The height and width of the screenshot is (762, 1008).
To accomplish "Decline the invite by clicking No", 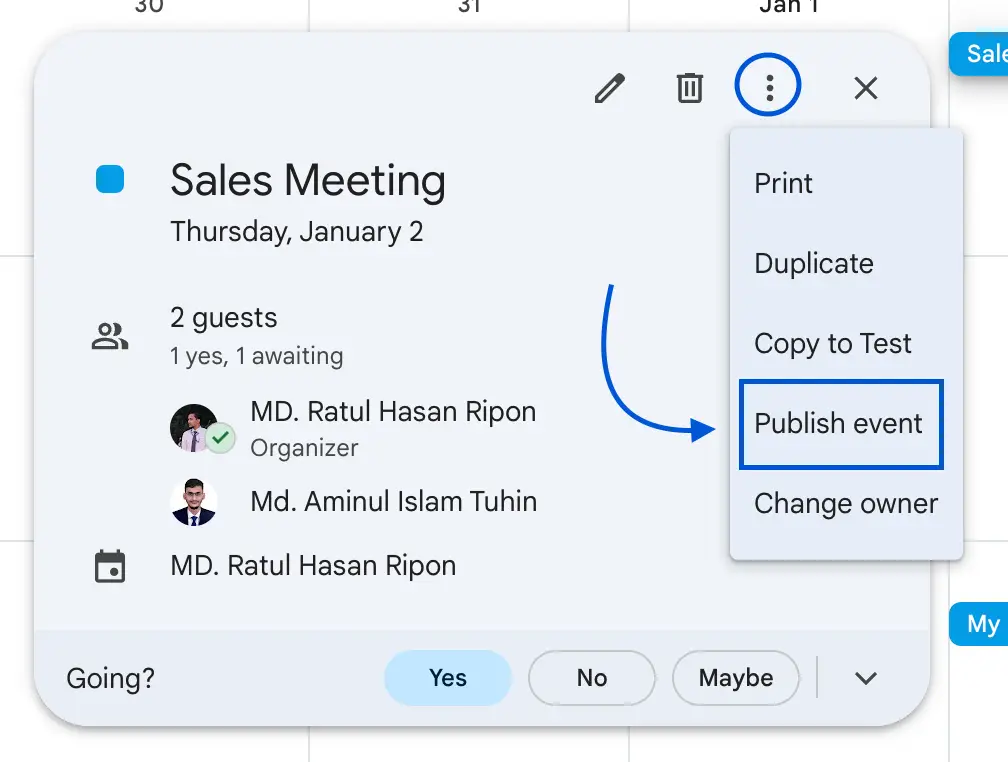I will coord(591,677).
